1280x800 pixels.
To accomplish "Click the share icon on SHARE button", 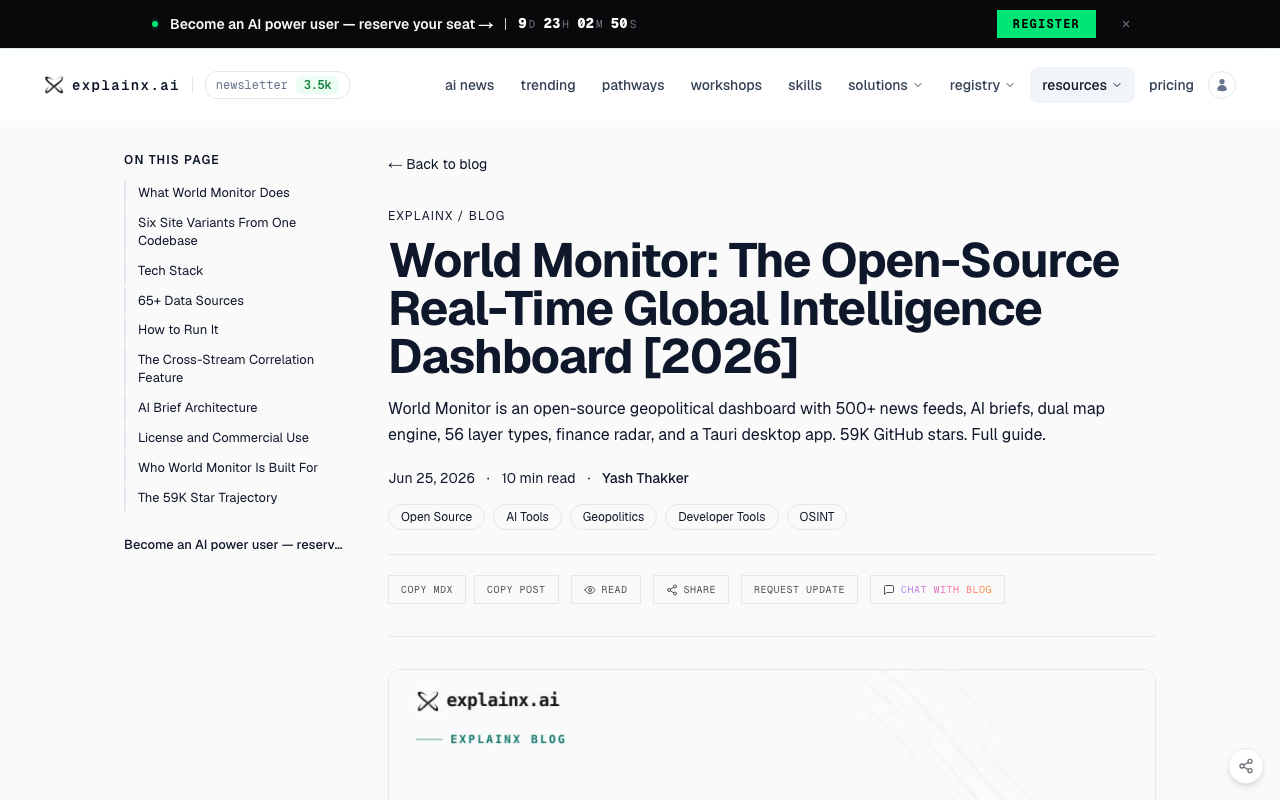I will tap(672, 590).
